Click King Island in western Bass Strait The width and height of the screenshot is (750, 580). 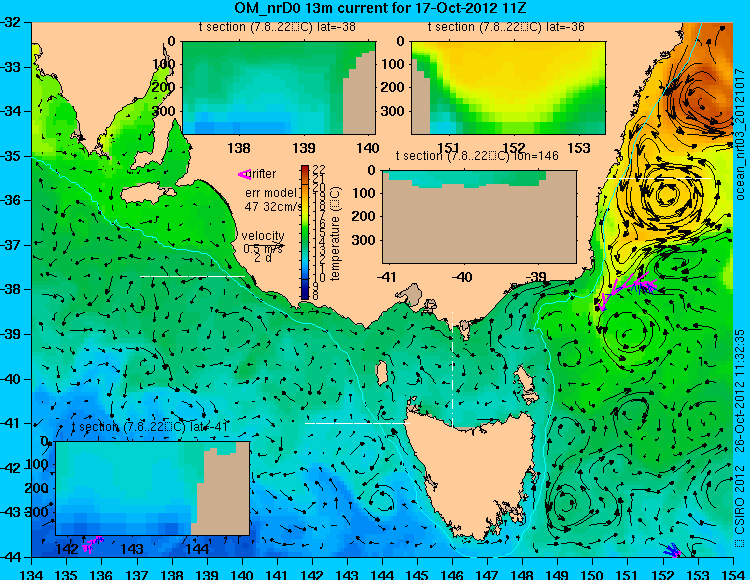point(382,372)
